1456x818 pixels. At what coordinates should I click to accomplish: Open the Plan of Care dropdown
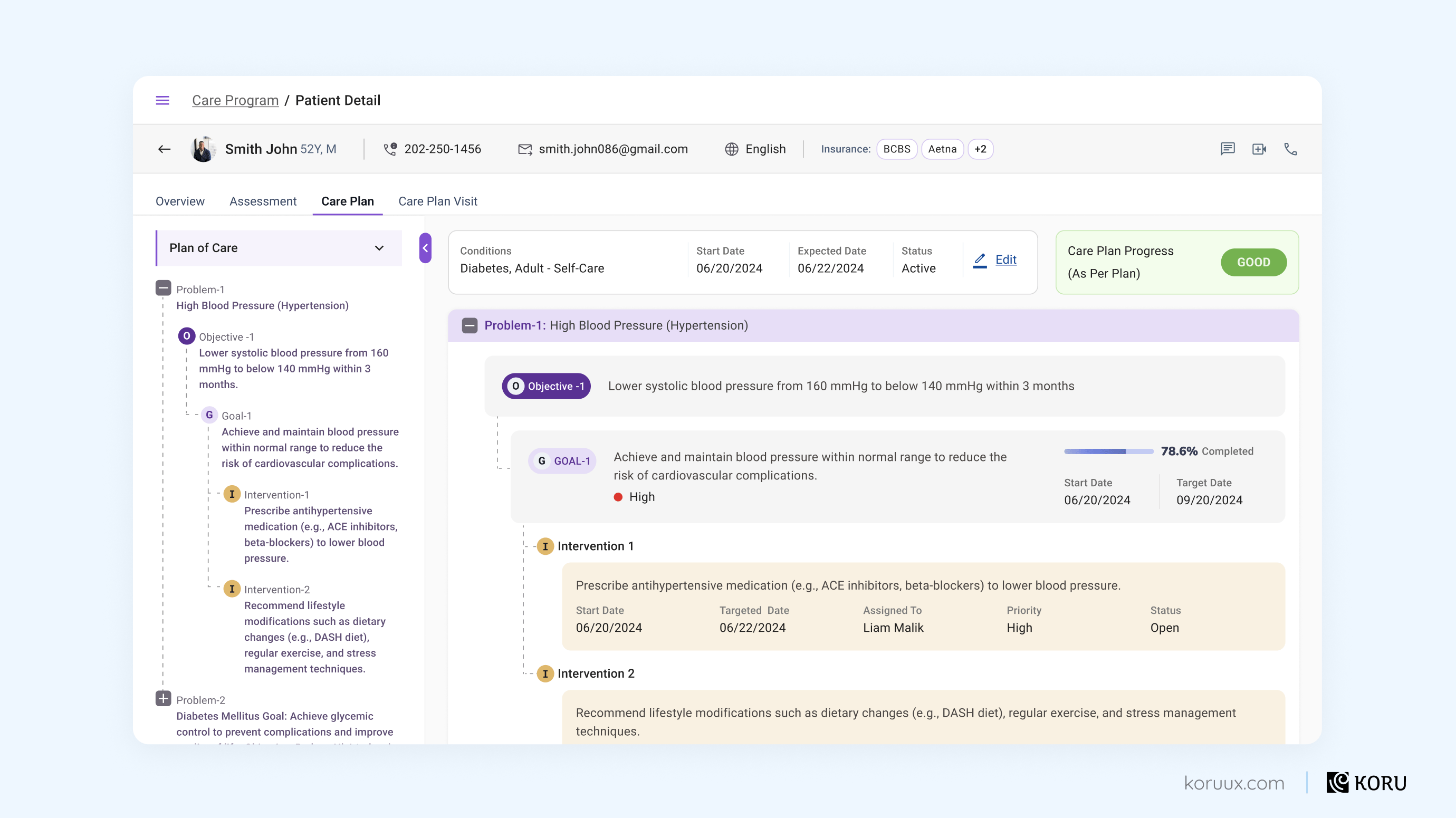coord(379,248)
